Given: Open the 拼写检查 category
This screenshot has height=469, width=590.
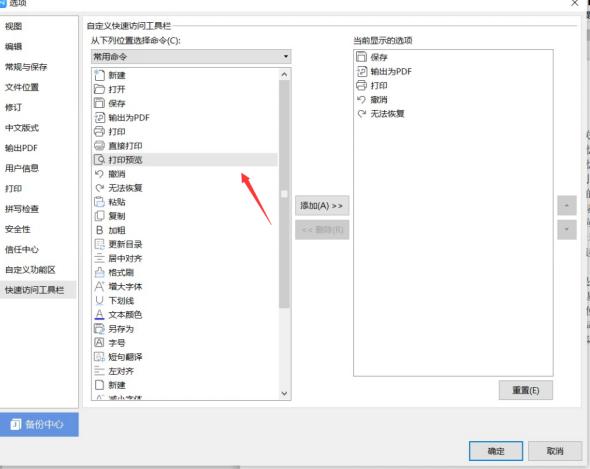Looking at the screenshot, I should coord(22,209).
